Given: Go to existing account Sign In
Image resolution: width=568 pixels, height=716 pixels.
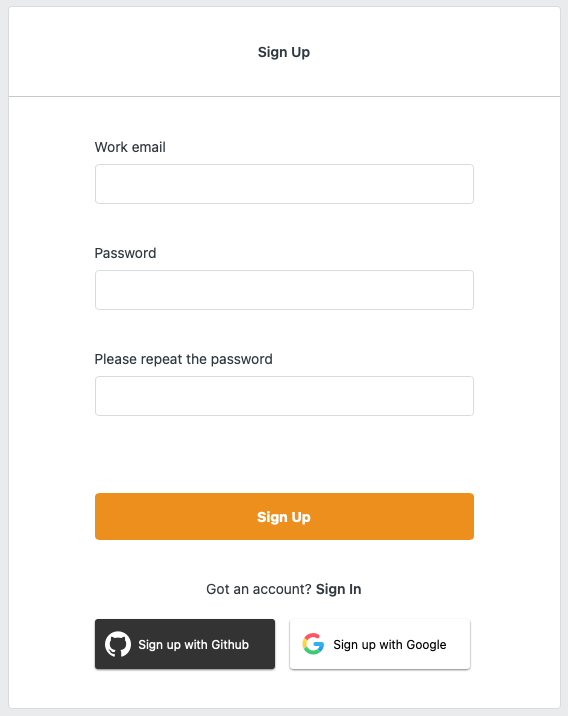Looking at the screenshot, I should tap(338, 589).
